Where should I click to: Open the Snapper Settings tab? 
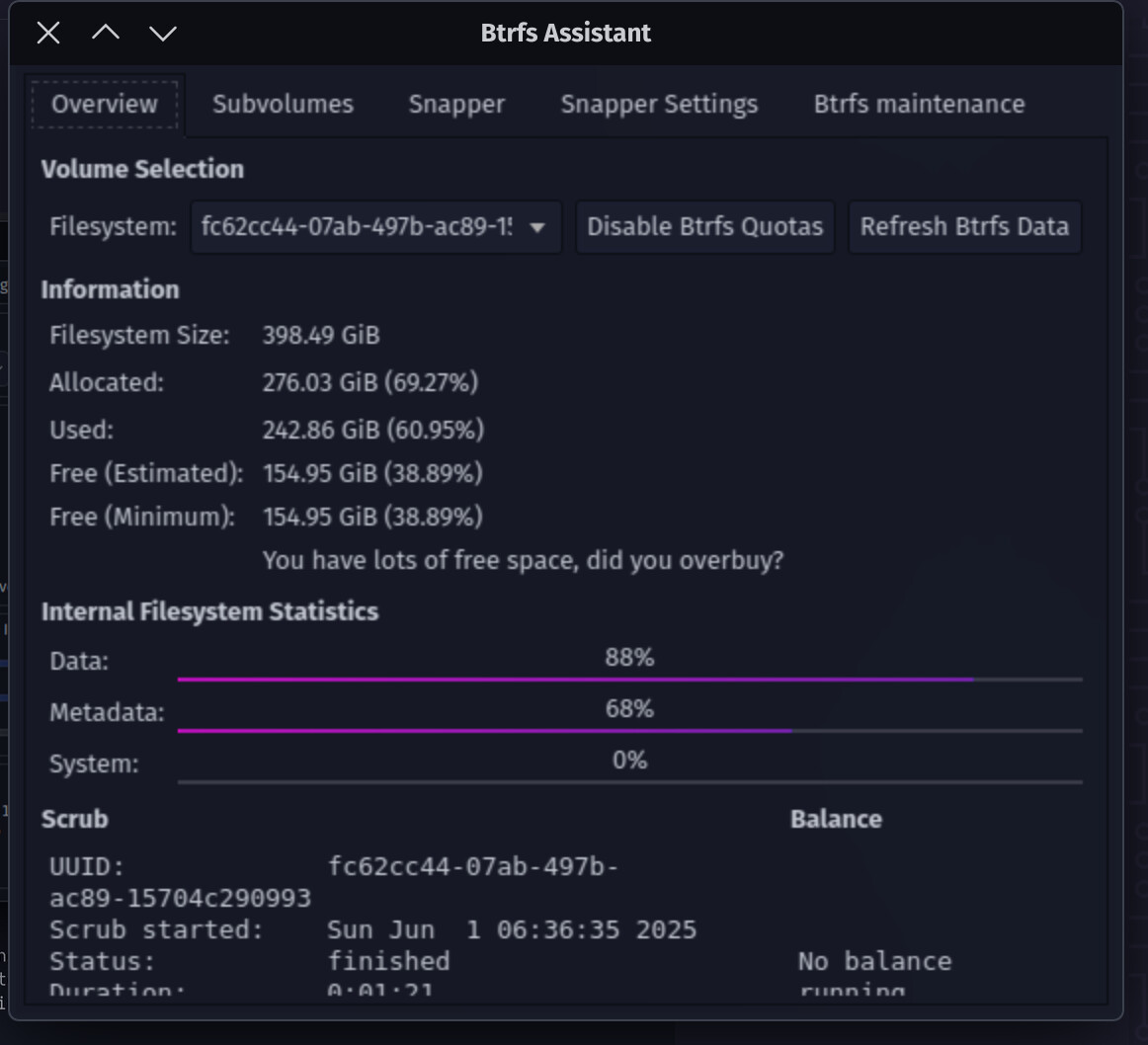point(659,105)
